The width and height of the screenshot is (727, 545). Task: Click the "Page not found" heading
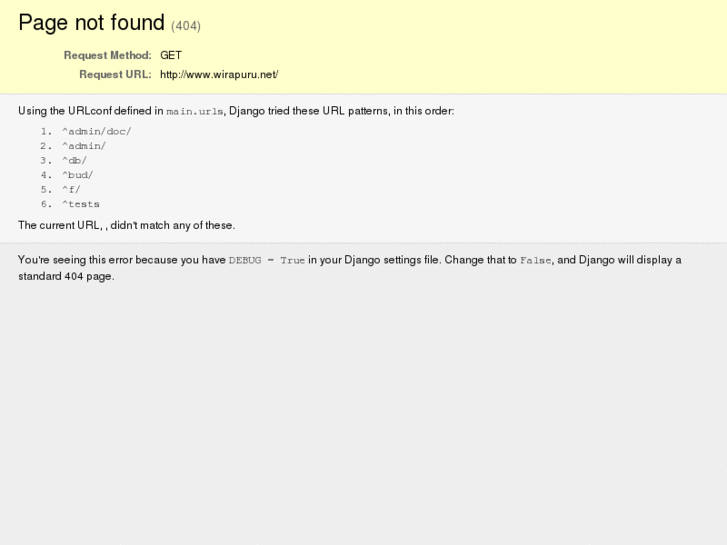coord(91,23)
